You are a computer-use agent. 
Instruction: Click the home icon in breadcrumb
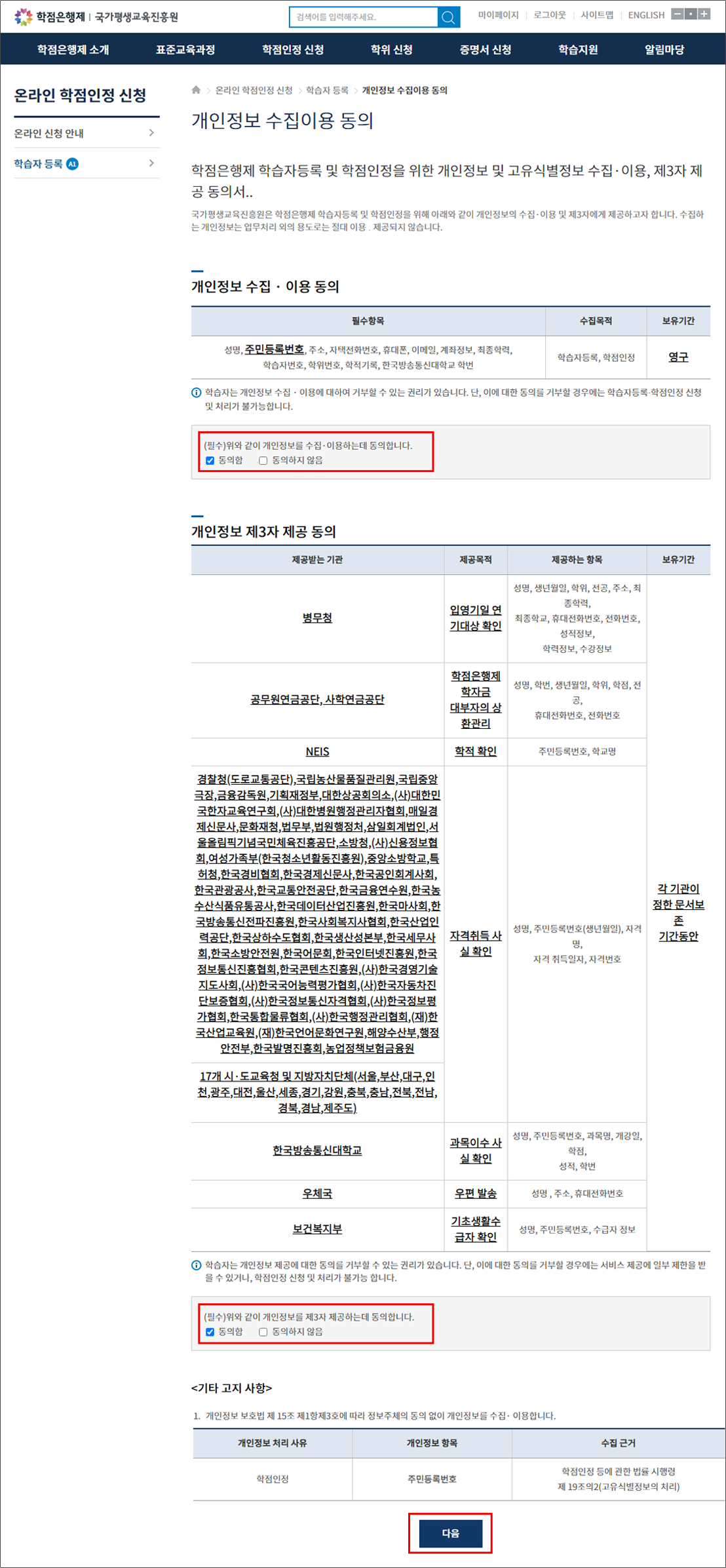[x=196, y=90]
